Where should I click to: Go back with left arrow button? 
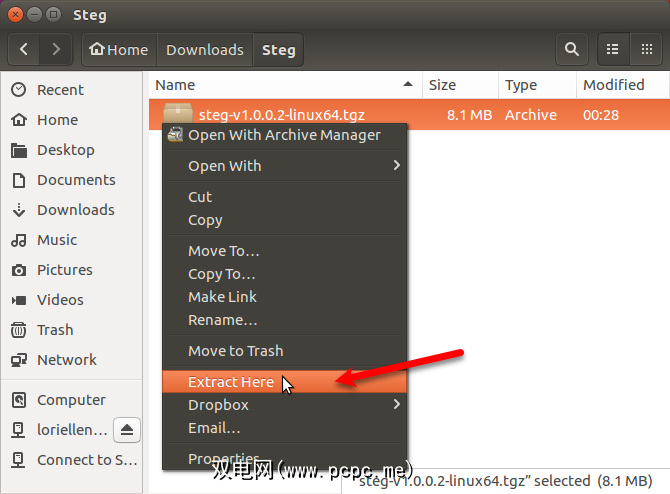point(24,50)
